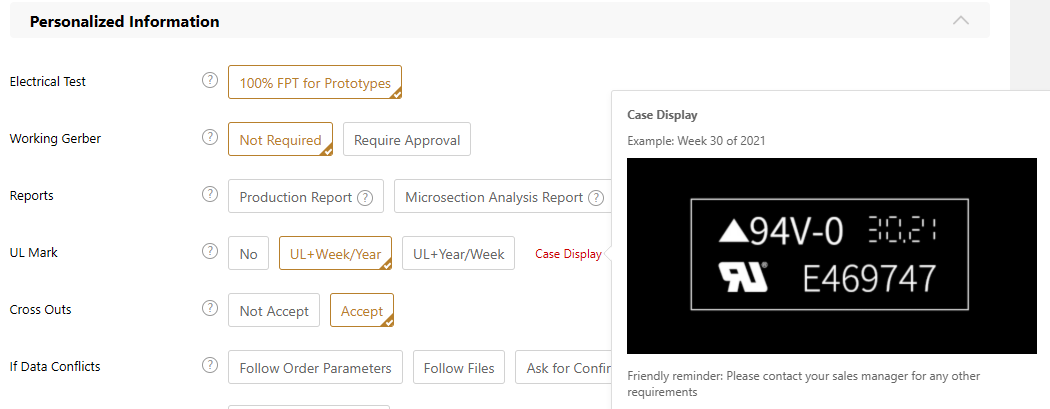The width and height of the screenshot is (1050, 409).
Task: Select 100% FPT for Prototypes option
Action: coord(315,83)
